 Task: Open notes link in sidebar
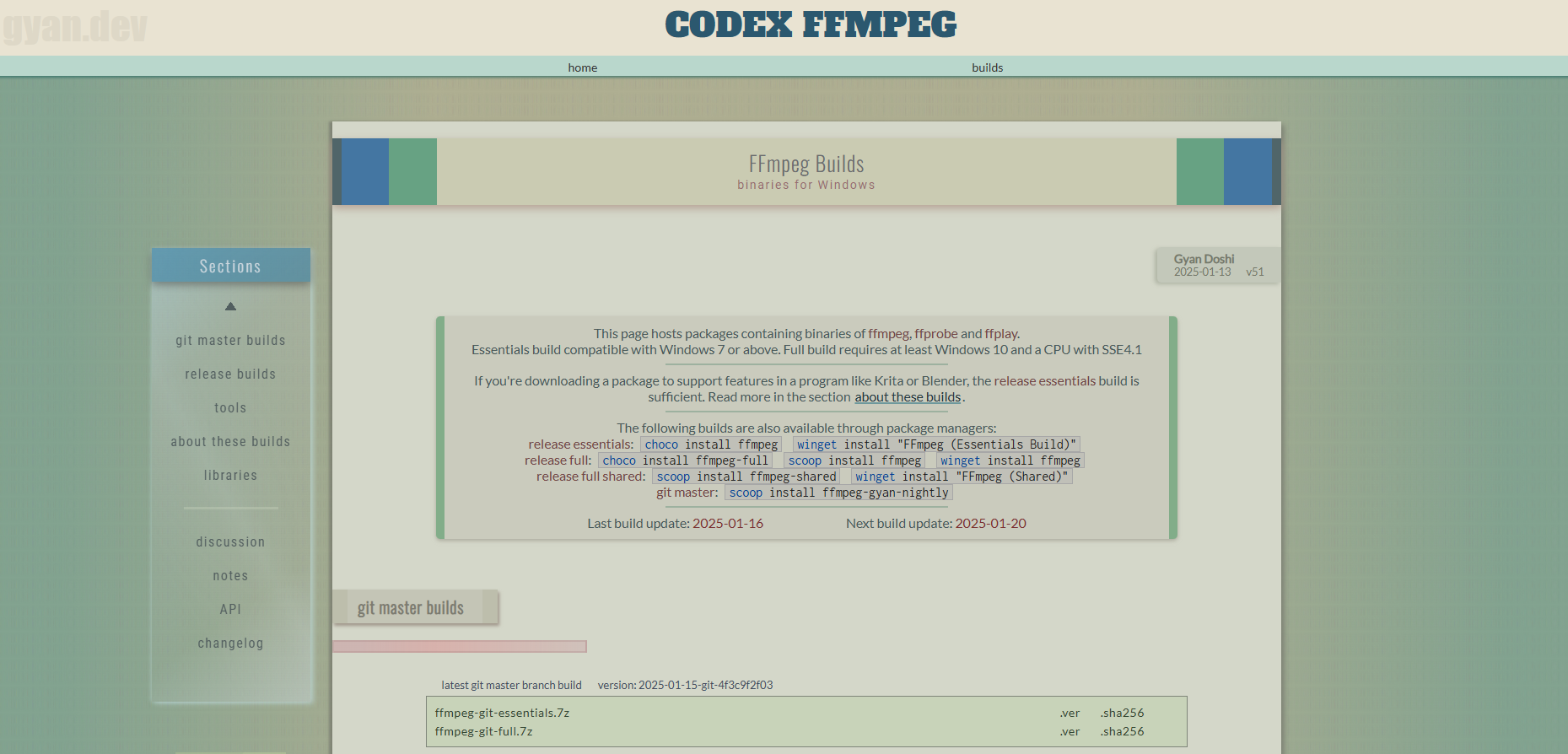[230, 575]
